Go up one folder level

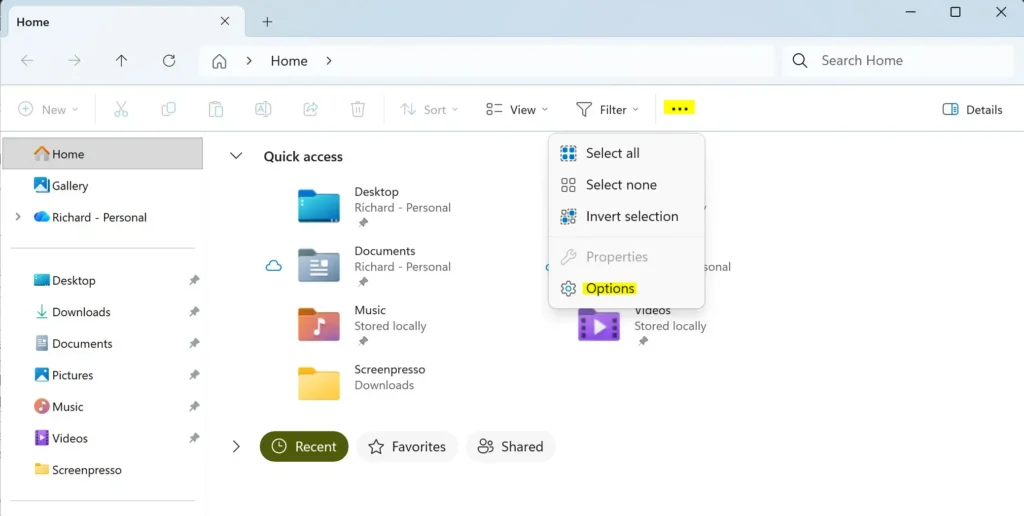pos(121,60)
